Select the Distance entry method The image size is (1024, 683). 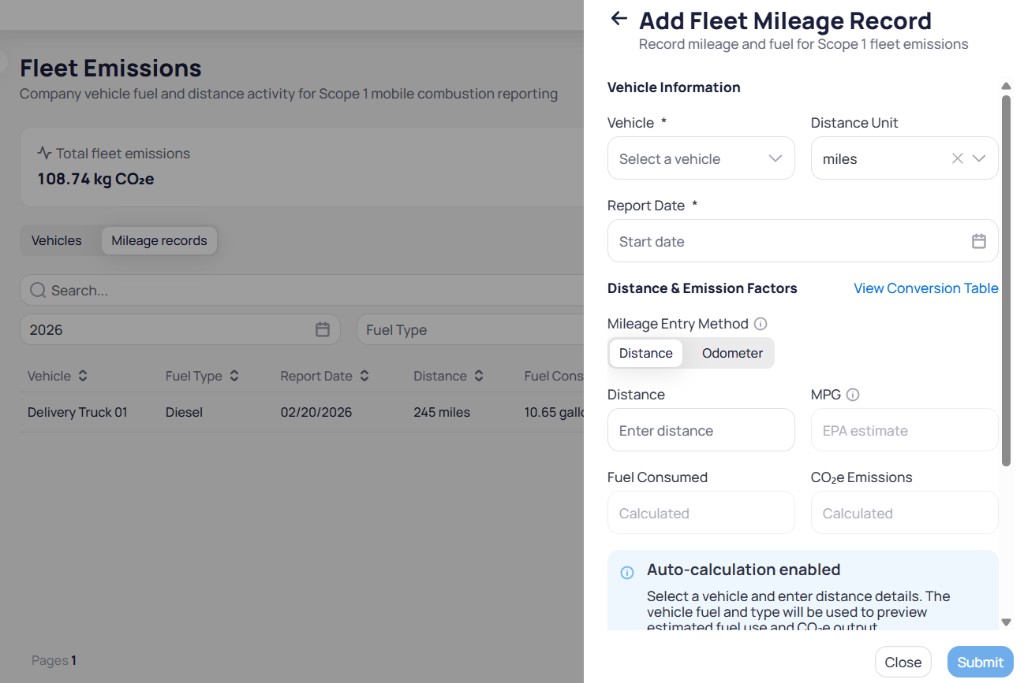[645, 353]
